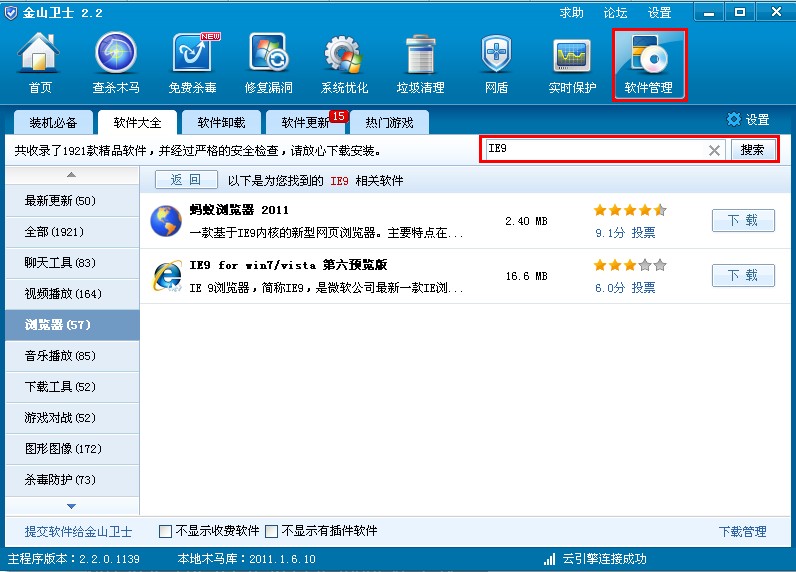Image resolution: width=796 pixels, height=572 pixels.
Task: Open the 首页 home icon
Action: click(x=39, y=63)
